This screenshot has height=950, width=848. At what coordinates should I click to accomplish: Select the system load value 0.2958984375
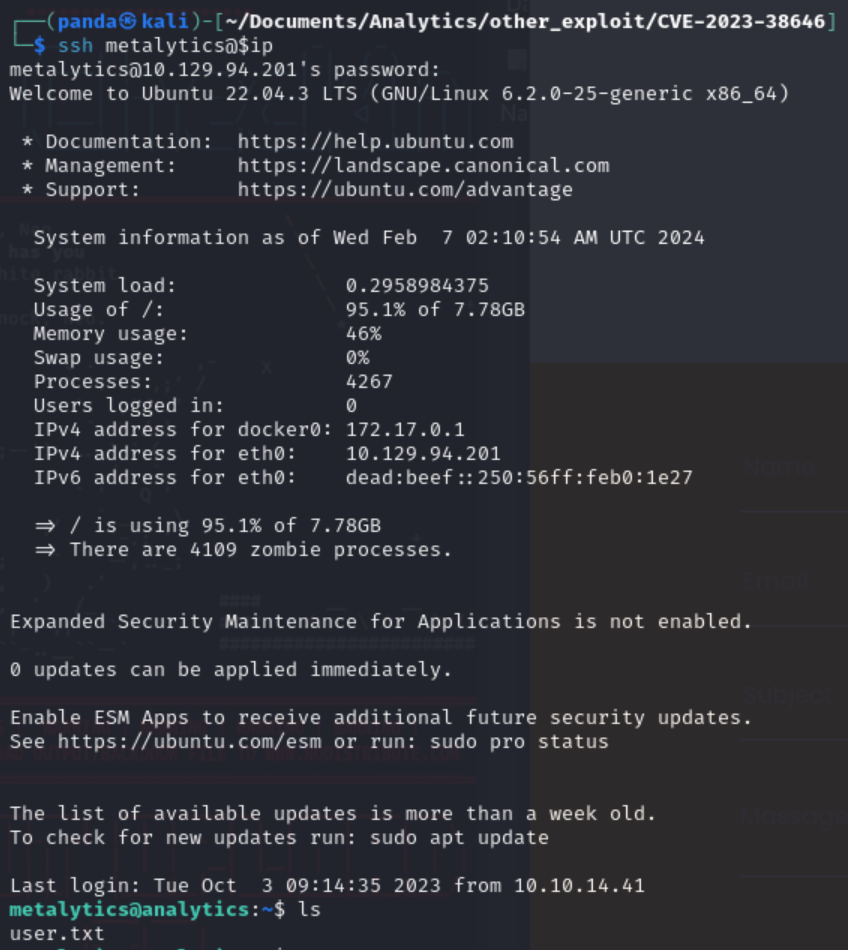click(417, 285)
